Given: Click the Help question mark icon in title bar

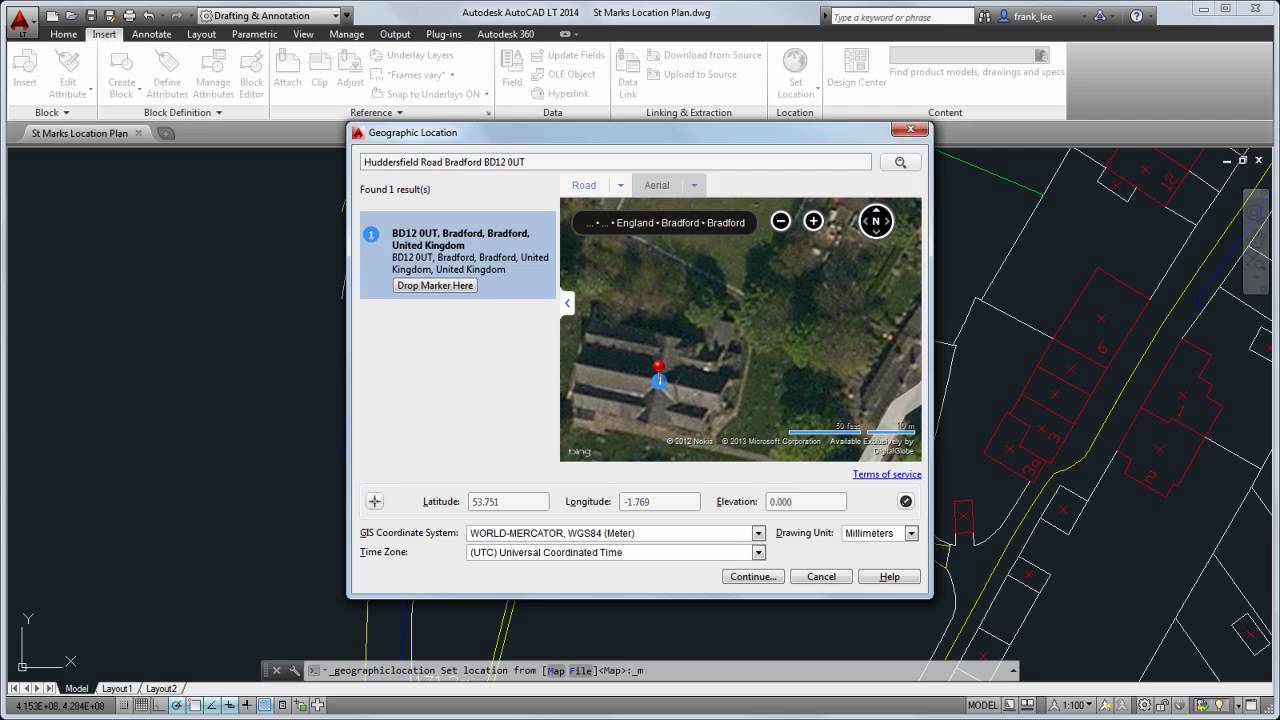Looking at the screenshot, I should pos(1137,16).
